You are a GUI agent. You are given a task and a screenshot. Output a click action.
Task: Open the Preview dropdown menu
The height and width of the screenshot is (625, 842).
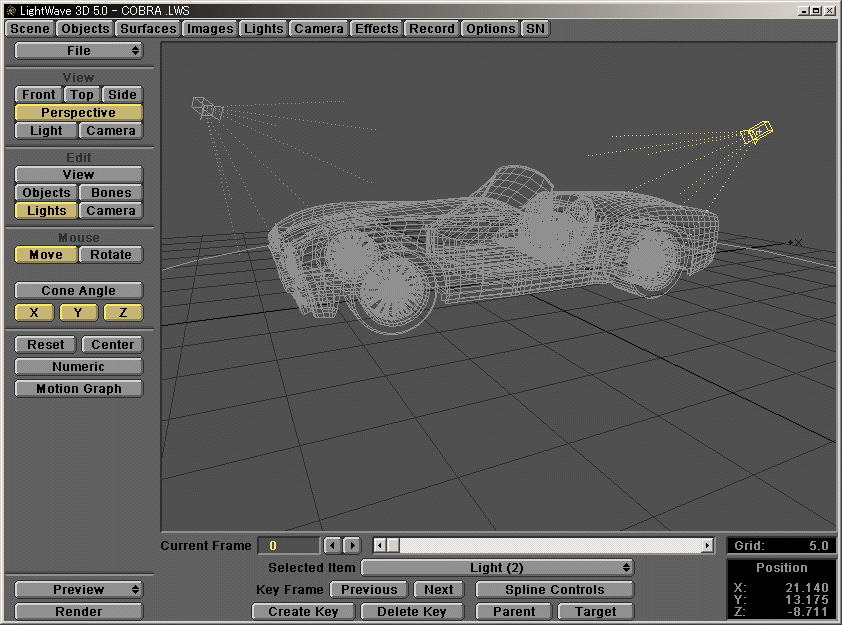(x=78, y=589)
